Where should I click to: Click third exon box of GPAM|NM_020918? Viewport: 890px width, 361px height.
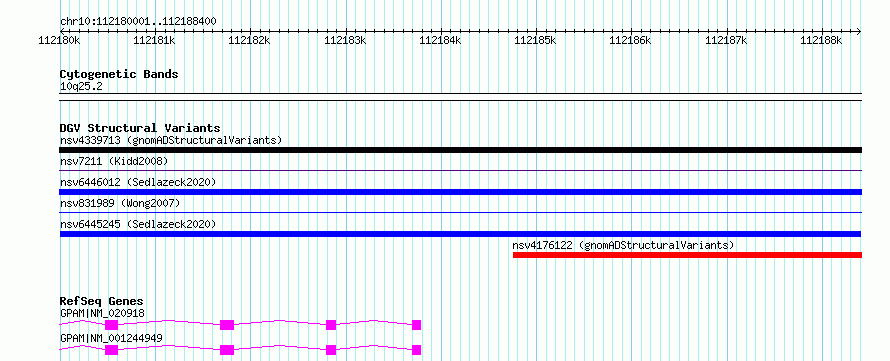(331, 325)
